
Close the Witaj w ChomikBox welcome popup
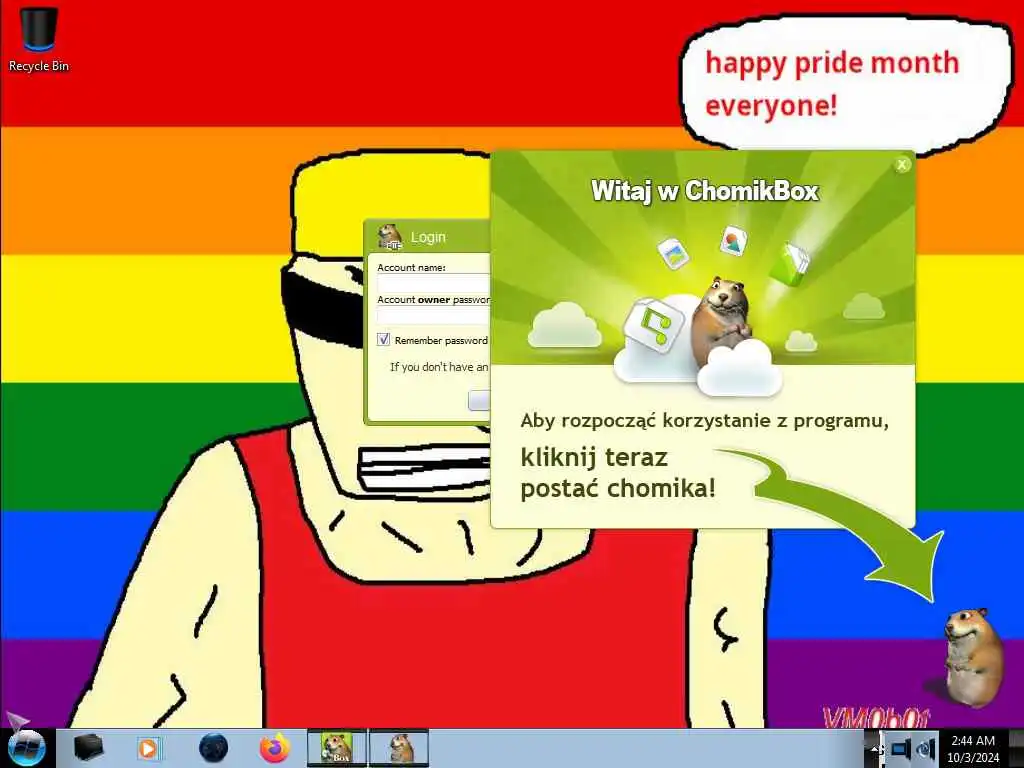coord(902,165)
